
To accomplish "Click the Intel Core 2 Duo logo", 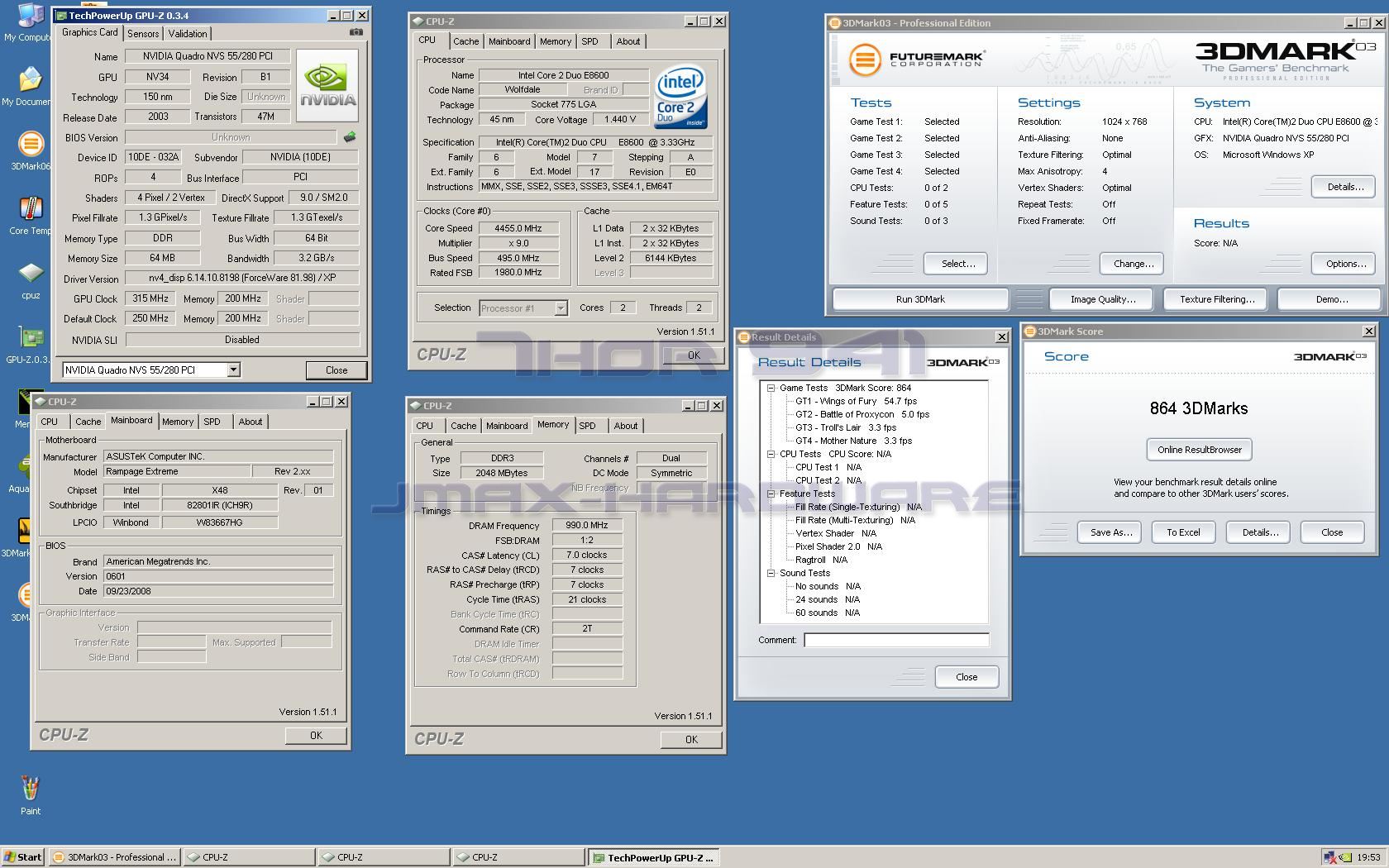I will (x=680, y=98).
